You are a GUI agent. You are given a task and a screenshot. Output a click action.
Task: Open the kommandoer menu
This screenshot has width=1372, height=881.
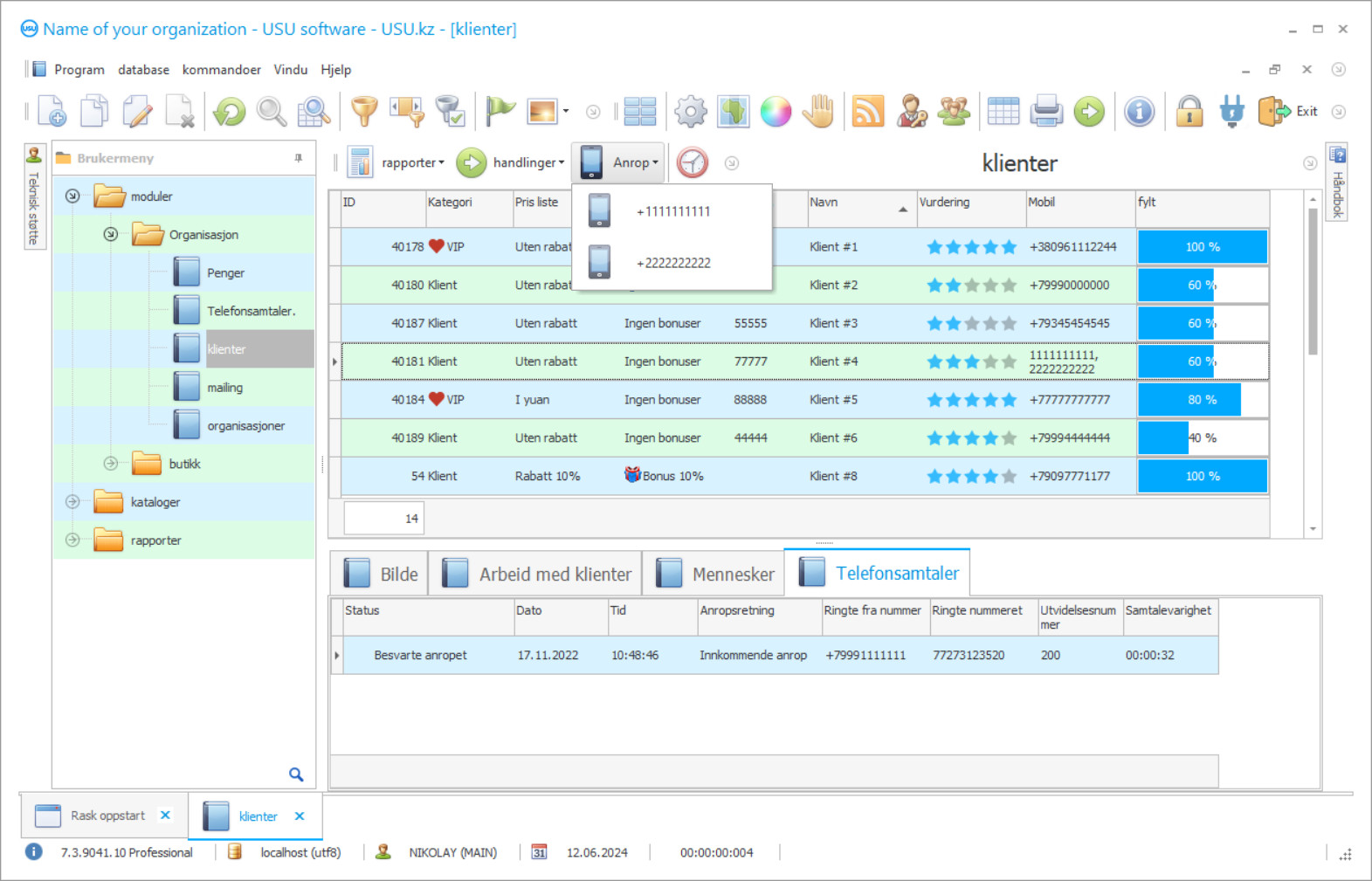tap(221, 70)
